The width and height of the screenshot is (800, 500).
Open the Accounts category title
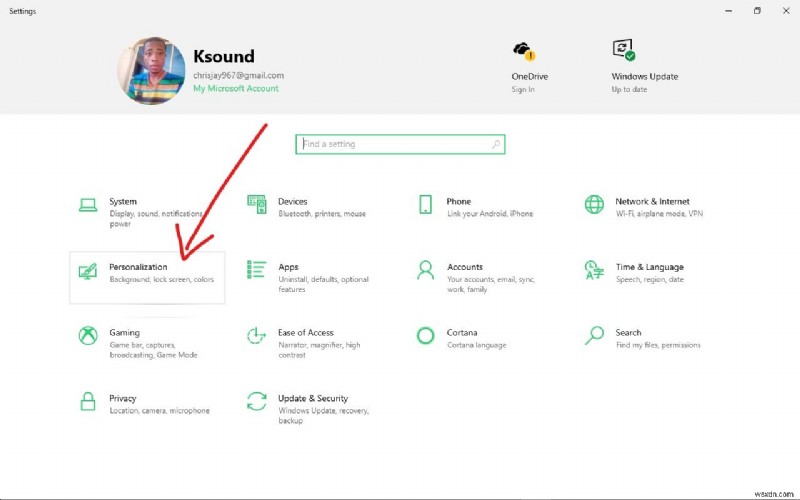click(465, 267)
